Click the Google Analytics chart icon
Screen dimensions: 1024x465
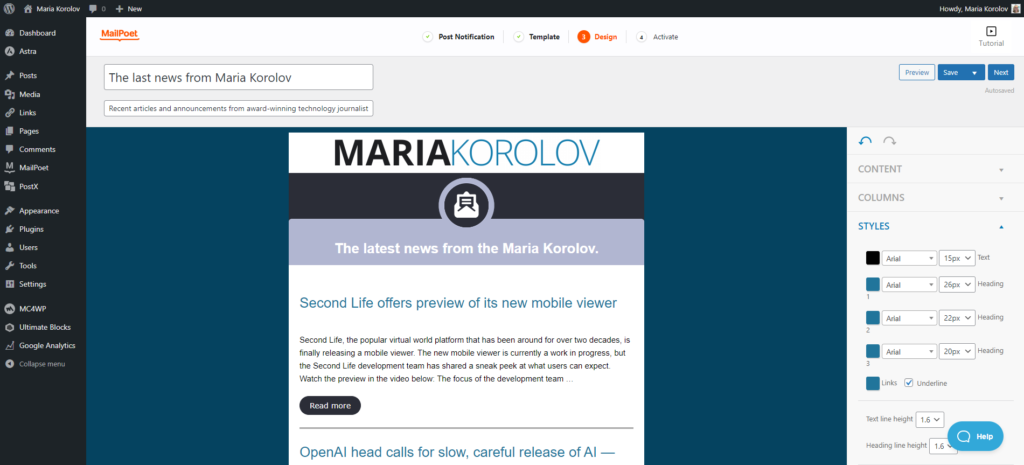click(10, 345)
